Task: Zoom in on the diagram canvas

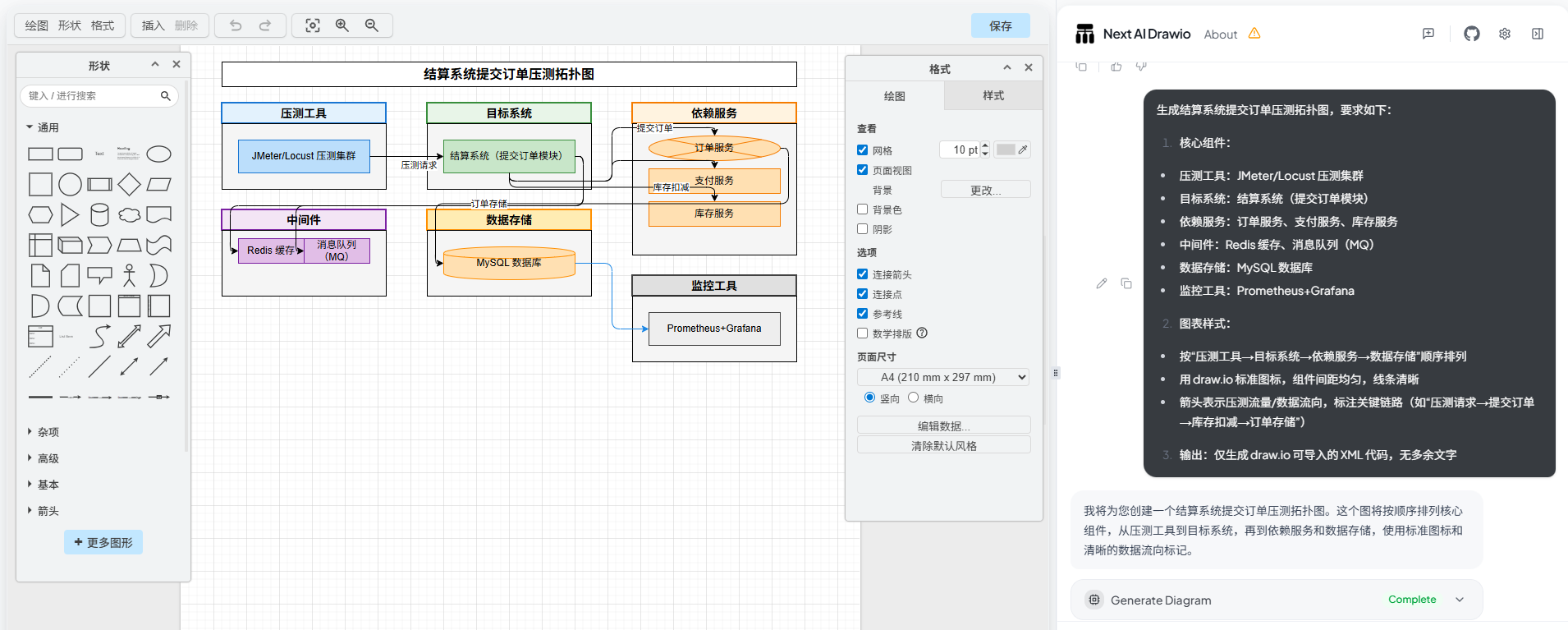Action: 342,25
